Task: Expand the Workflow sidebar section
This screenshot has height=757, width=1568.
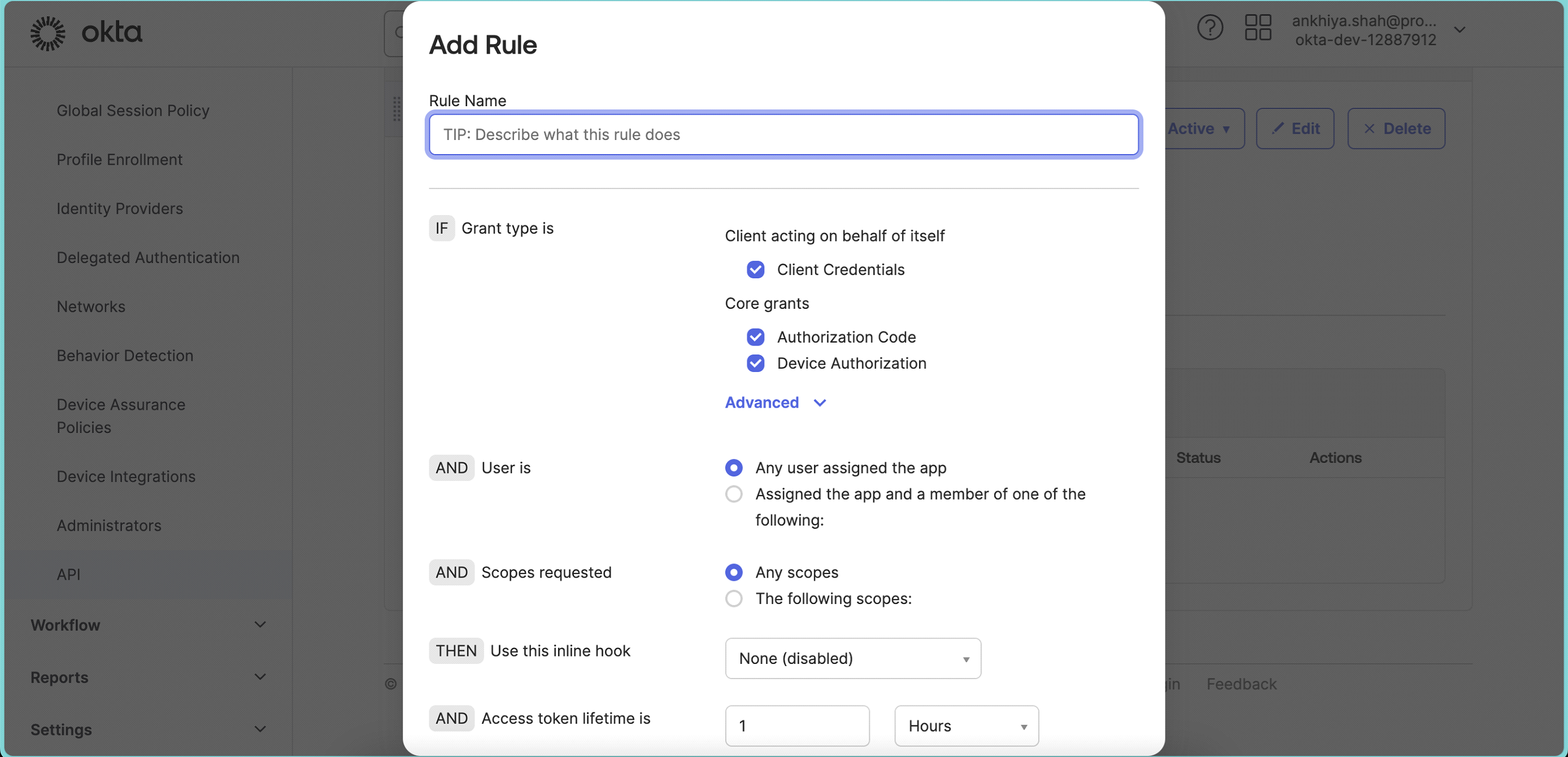Action: click(x=149, y=625)
